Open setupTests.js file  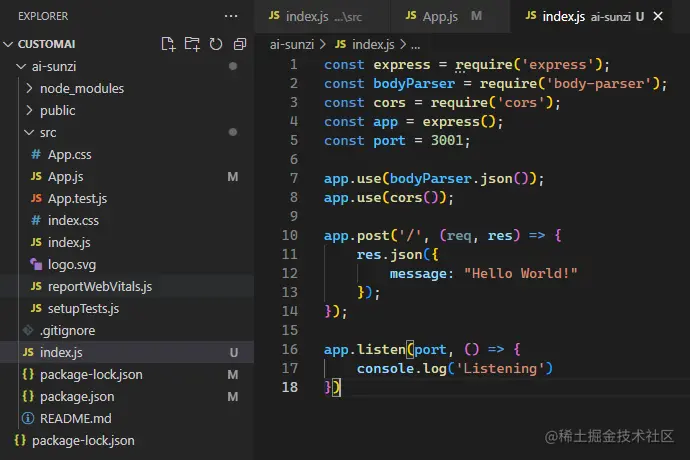pos(83,309)
